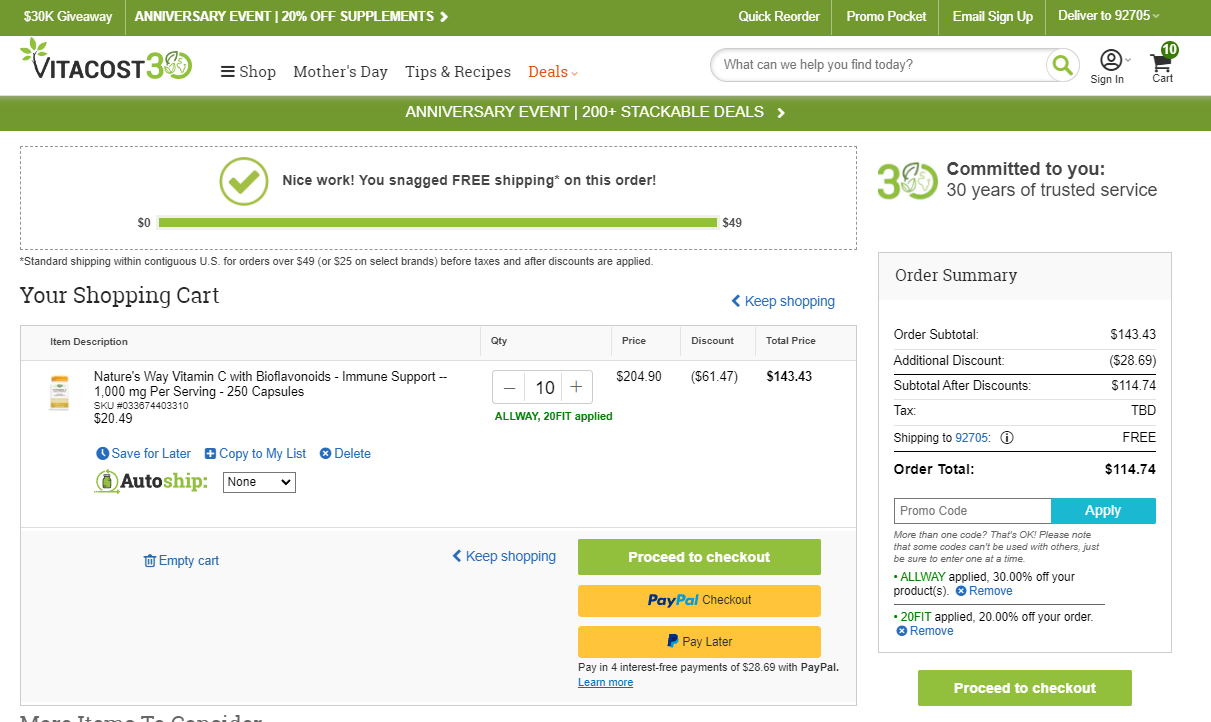
Task: Open the Autoship frequency dropdown
Action: tap(259, 482)
